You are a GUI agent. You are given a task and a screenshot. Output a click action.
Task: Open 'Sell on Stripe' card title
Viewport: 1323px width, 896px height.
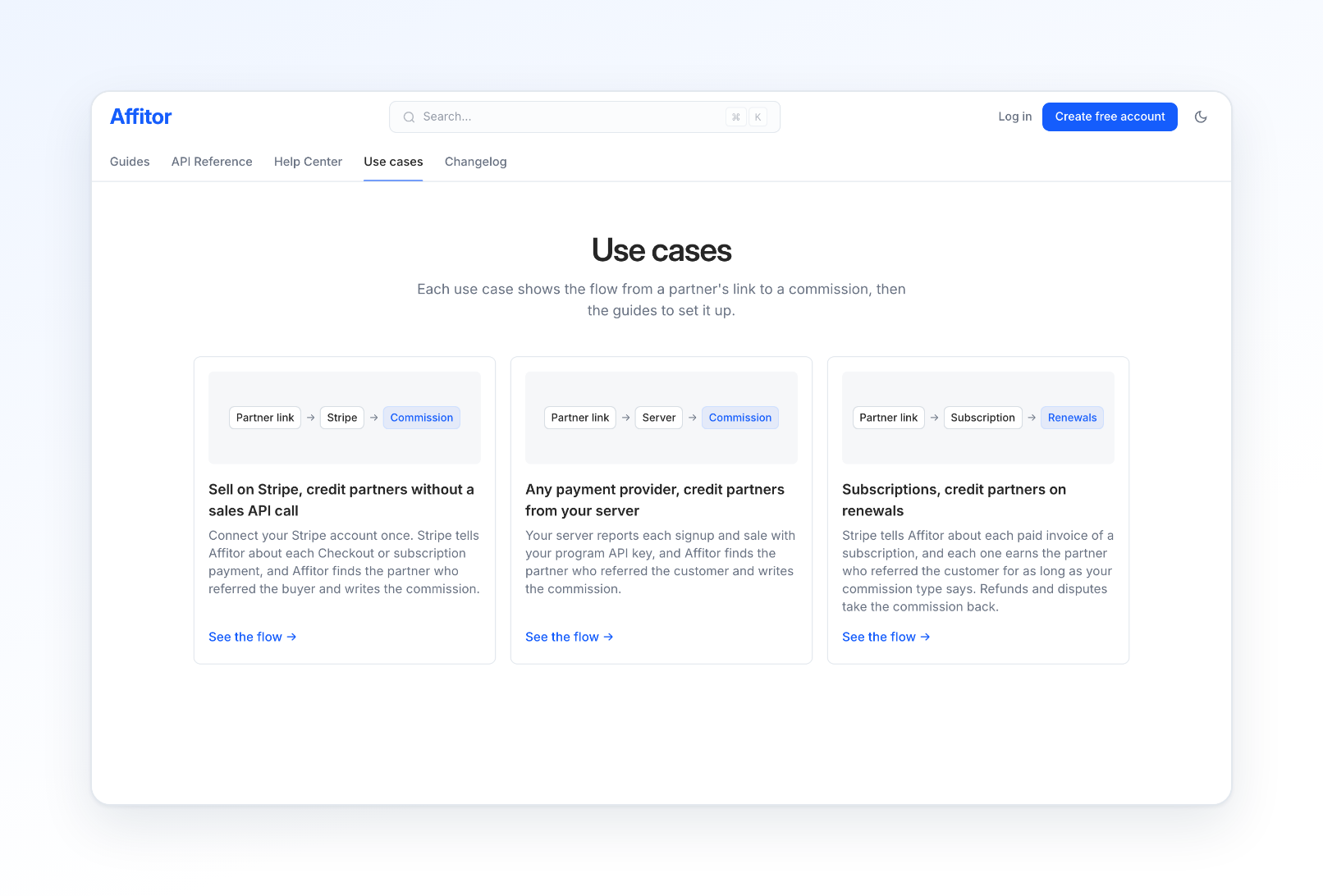[x=341, y=500]
